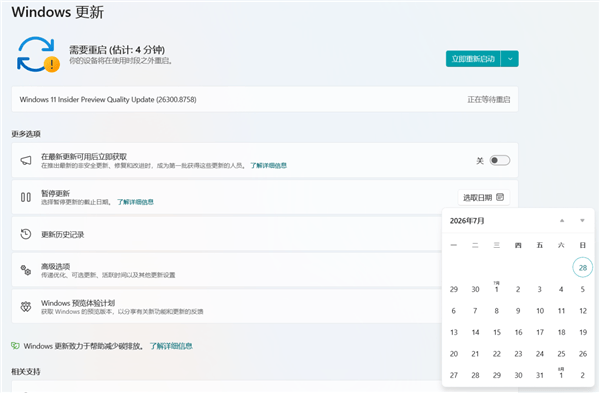Click the 暂停更新 title text
This screenshot has height=393, width=600.
click(55, 193)
